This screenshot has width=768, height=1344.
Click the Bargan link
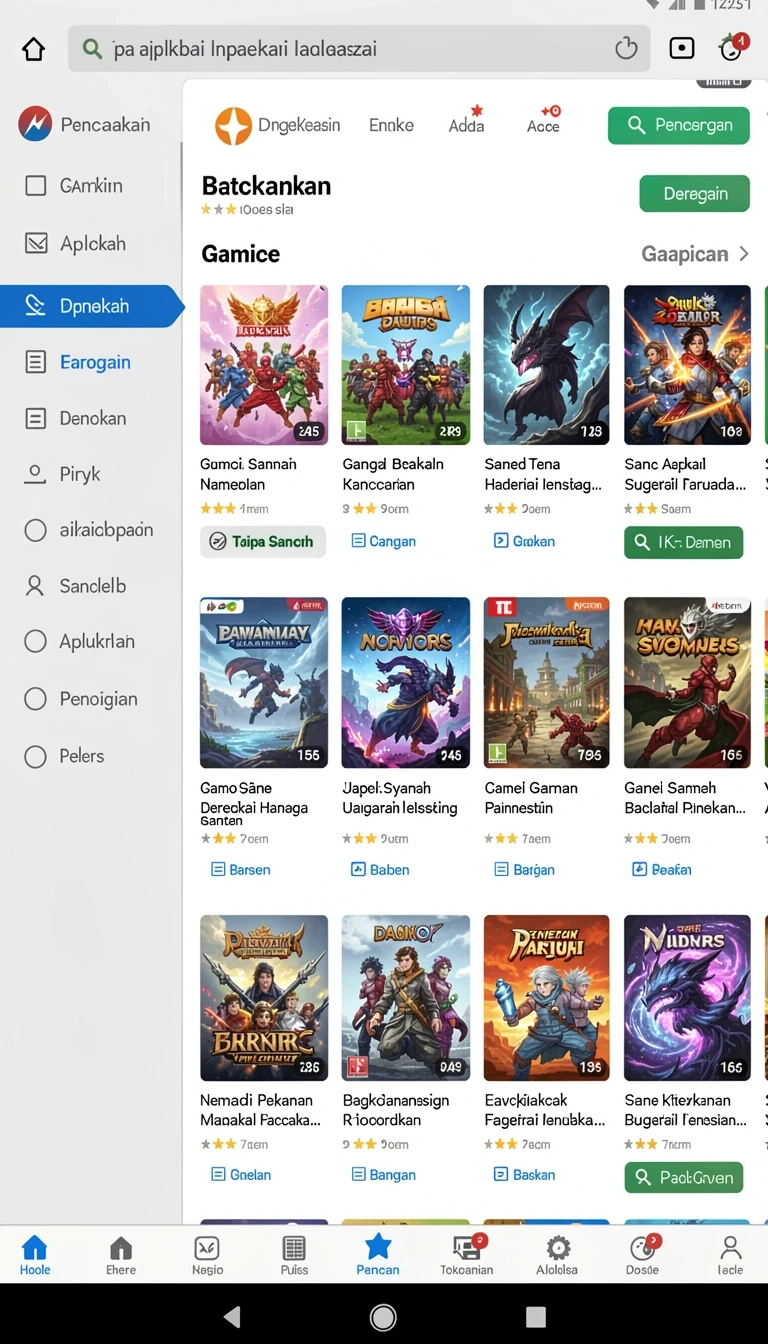coord(525,870)
